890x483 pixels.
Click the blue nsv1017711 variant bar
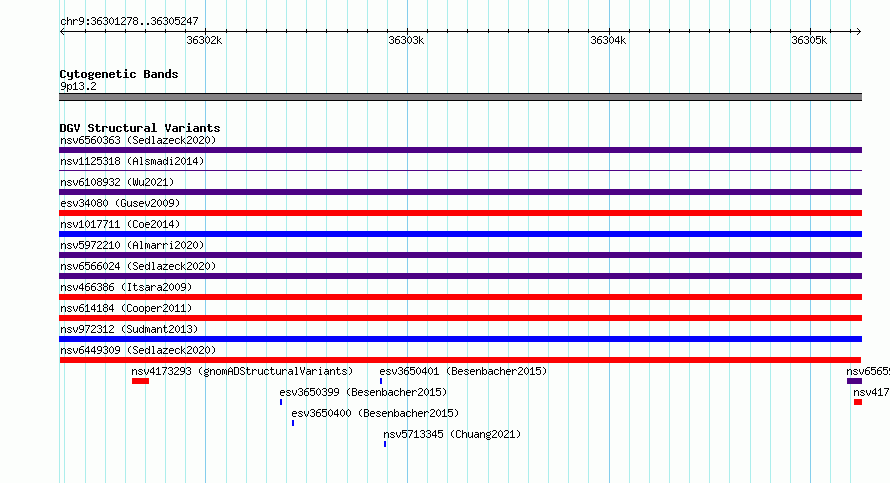[460, 234]
